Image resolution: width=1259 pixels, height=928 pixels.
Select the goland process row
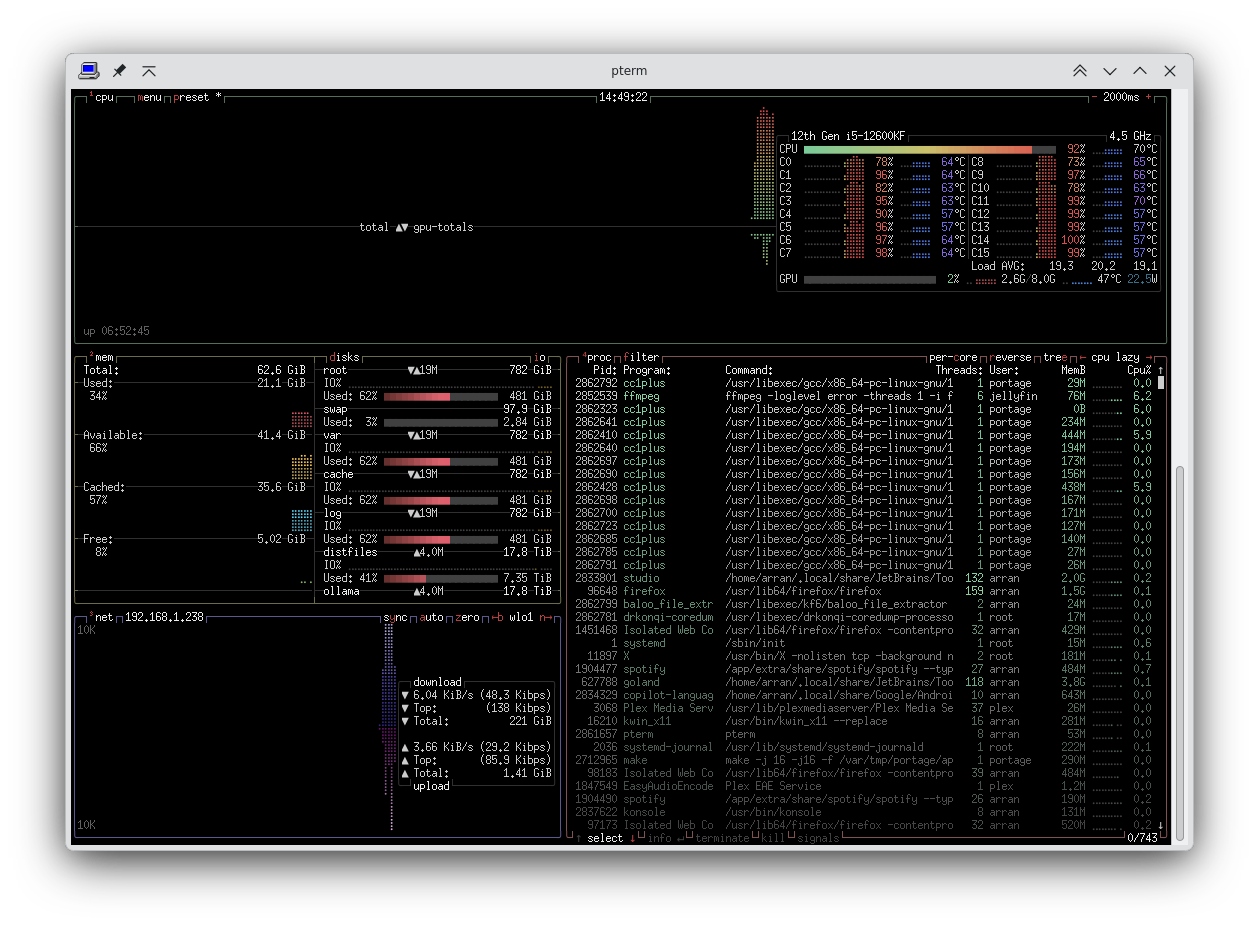click(x=865, y=682)
